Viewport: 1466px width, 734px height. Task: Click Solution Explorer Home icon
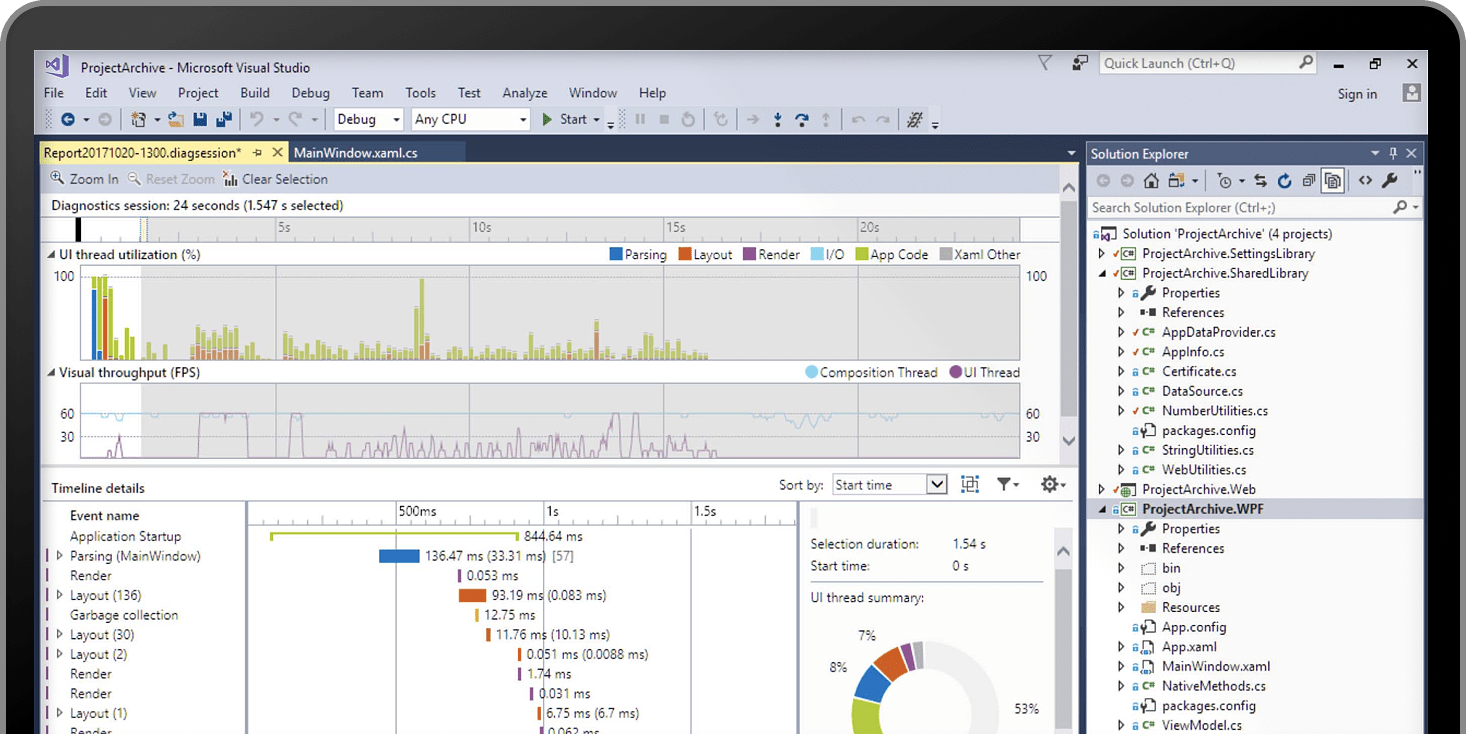pyautogui.click(x=1151, y=181)
